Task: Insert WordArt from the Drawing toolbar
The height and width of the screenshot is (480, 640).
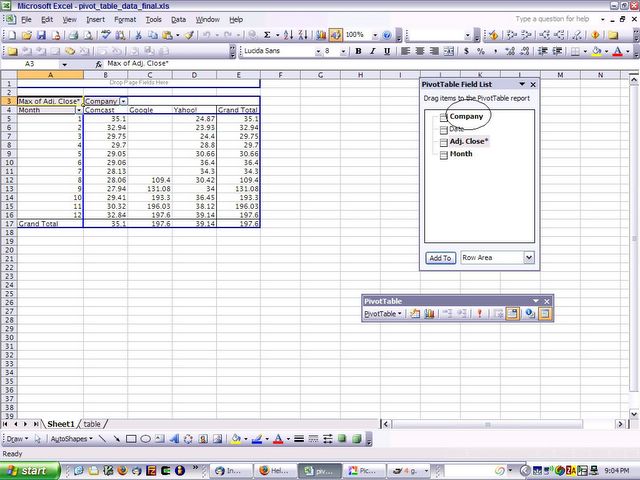Action: [174, 439]
